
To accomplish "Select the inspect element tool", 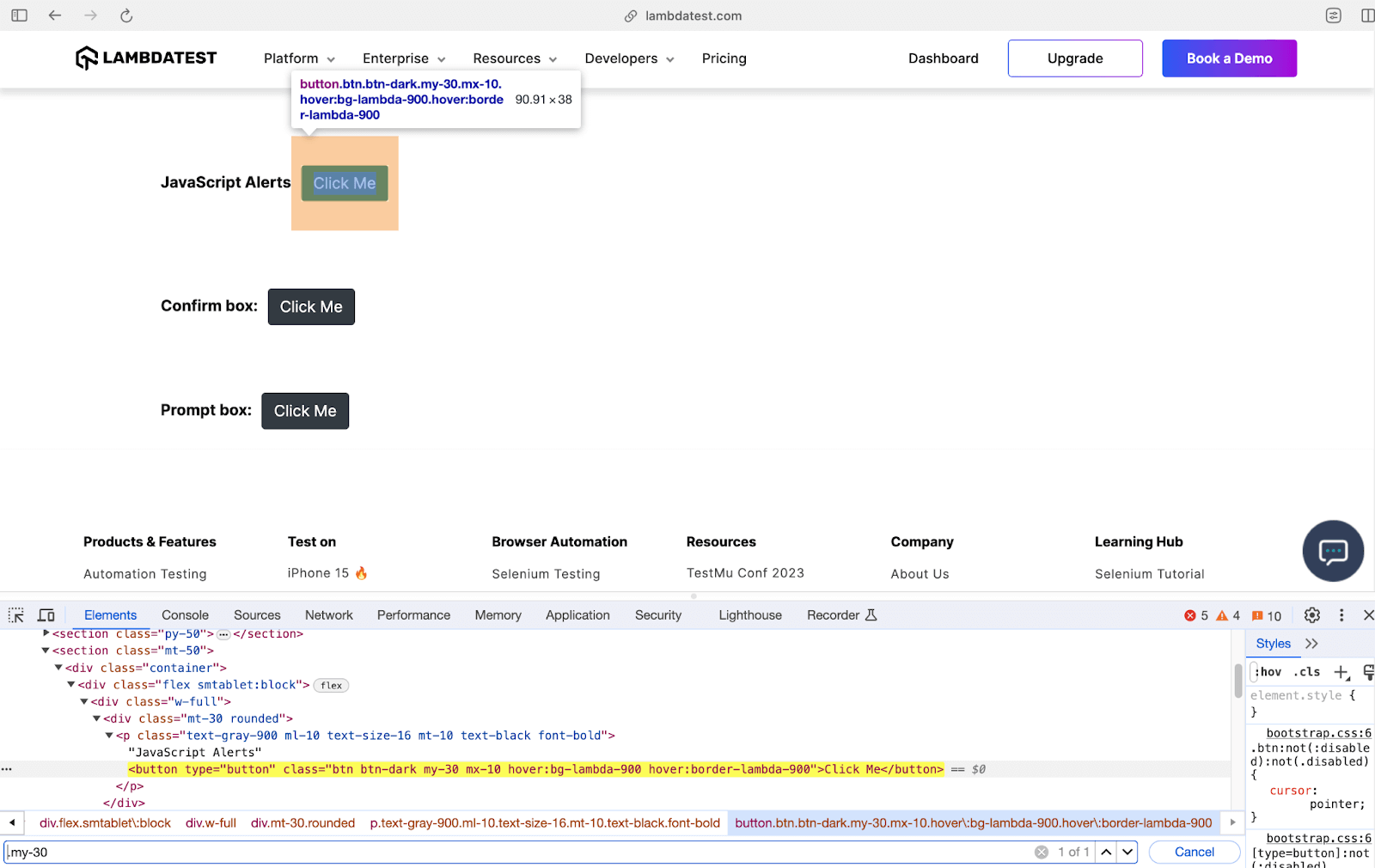I will 15,614.
